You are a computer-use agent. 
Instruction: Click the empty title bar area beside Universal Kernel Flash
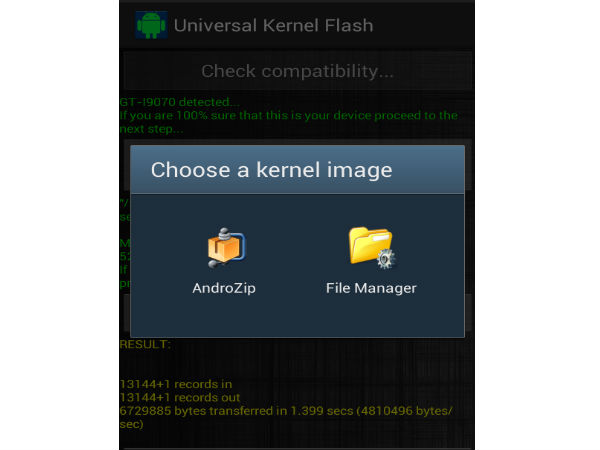click(423, 26)
